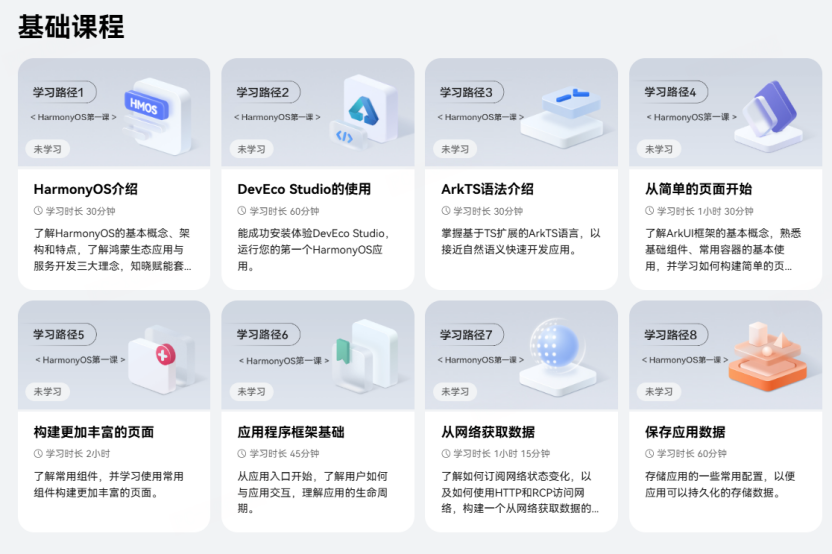Click clock icon beside 学习时长 1小时 30分钟
The image size is (832, 554).
pyautogui.click(x=649, y=211)
